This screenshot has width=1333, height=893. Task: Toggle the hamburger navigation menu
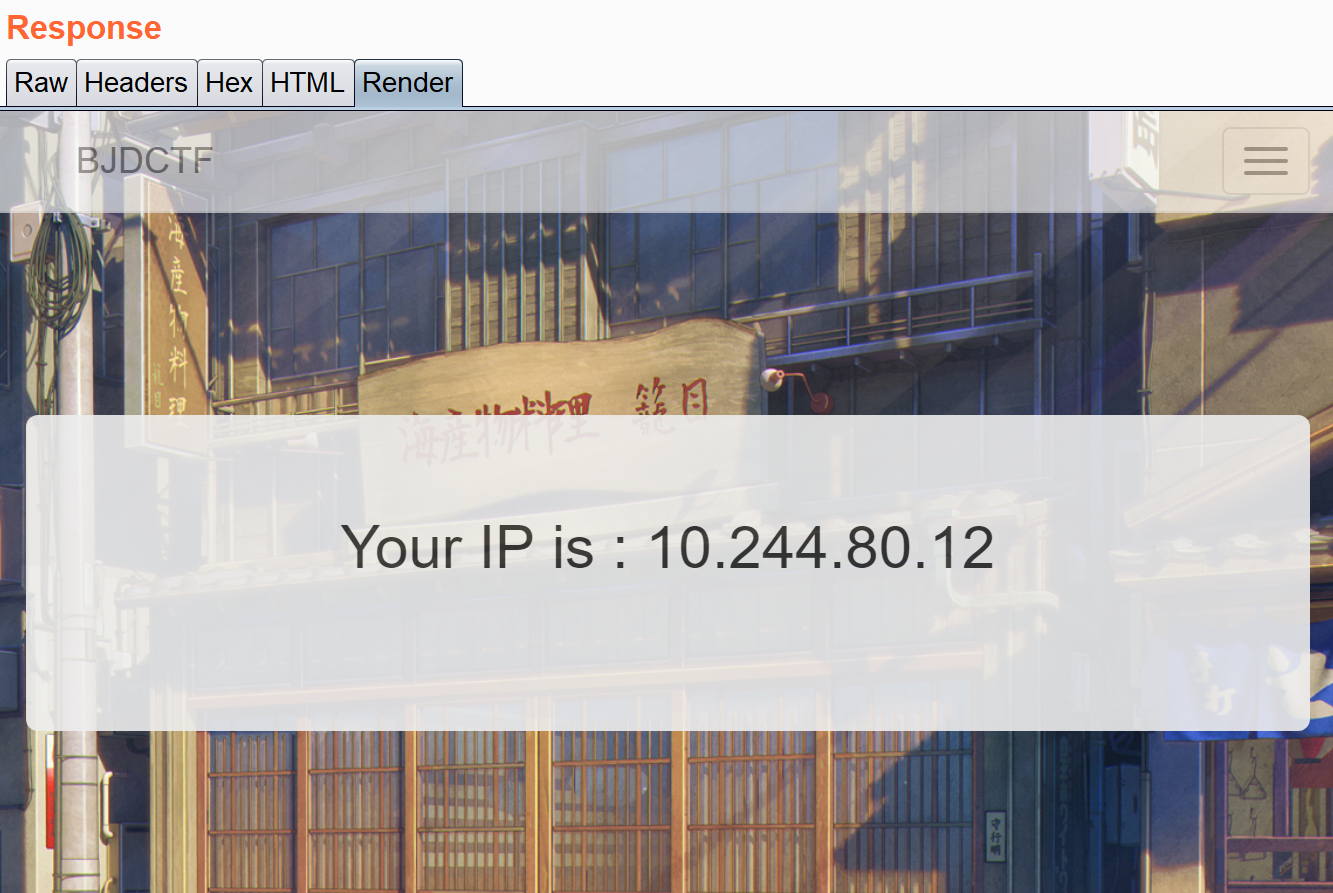tap(1265, 161)
